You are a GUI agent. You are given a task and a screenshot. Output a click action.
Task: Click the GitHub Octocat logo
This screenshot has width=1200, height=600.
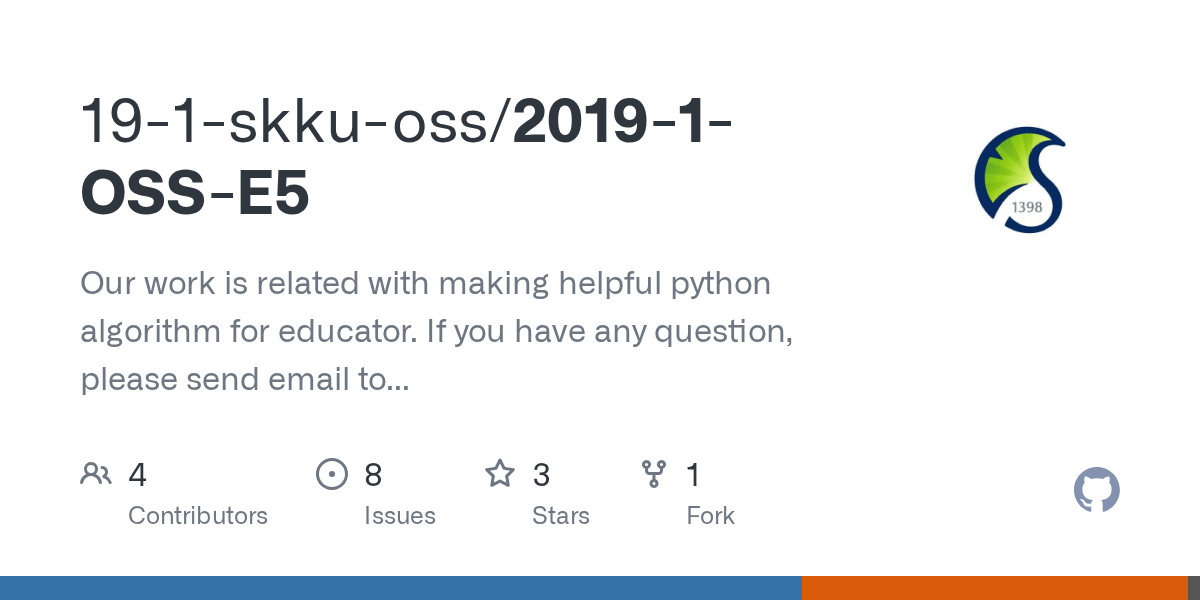coord(1096,490)
